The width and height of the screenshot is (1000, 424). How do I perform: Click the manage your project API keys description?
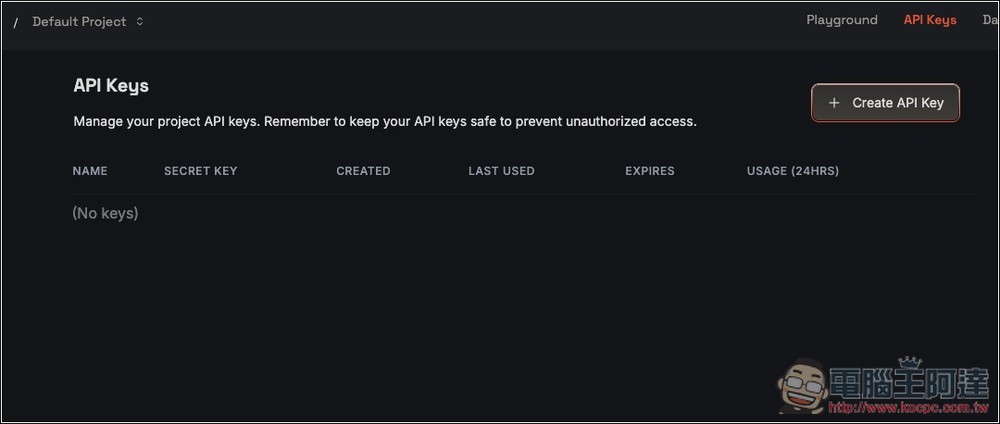tap(385, 122)
